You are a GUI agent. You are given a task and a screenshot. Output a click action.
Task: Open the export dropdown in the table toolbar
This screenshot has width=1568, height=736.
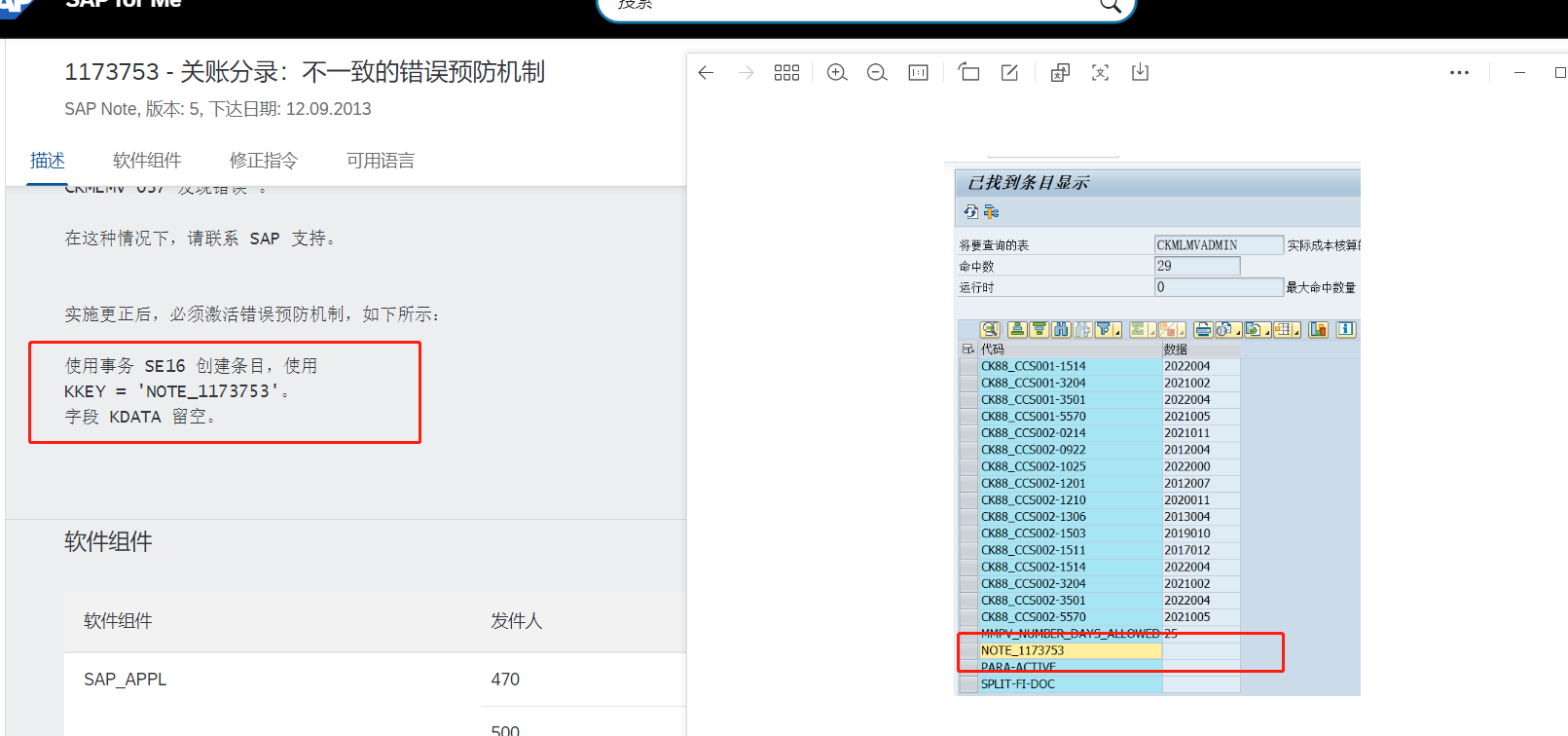click(1258, 330)
